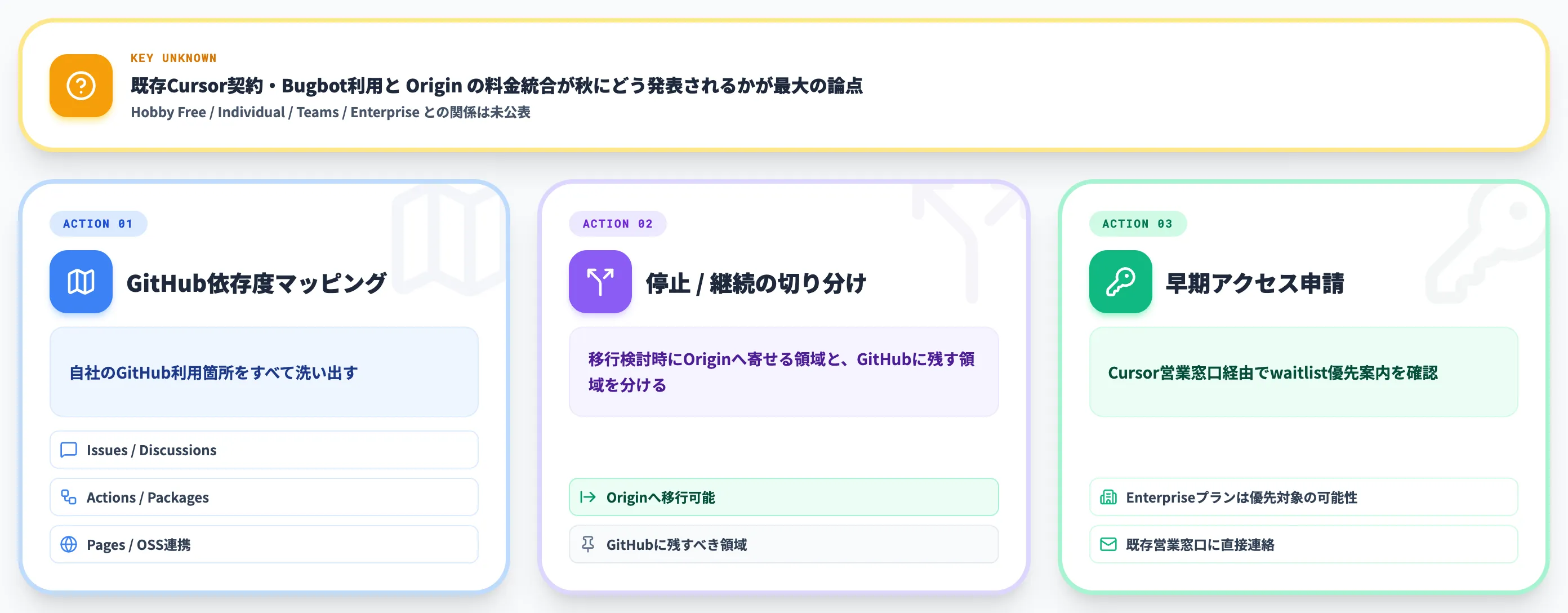This screenshot has height=613, width=1568.
Task: Click the 自社のGitHub利用箇所をすべて洗い出す box
Action: pyautogui.click(x=264, y=372)
